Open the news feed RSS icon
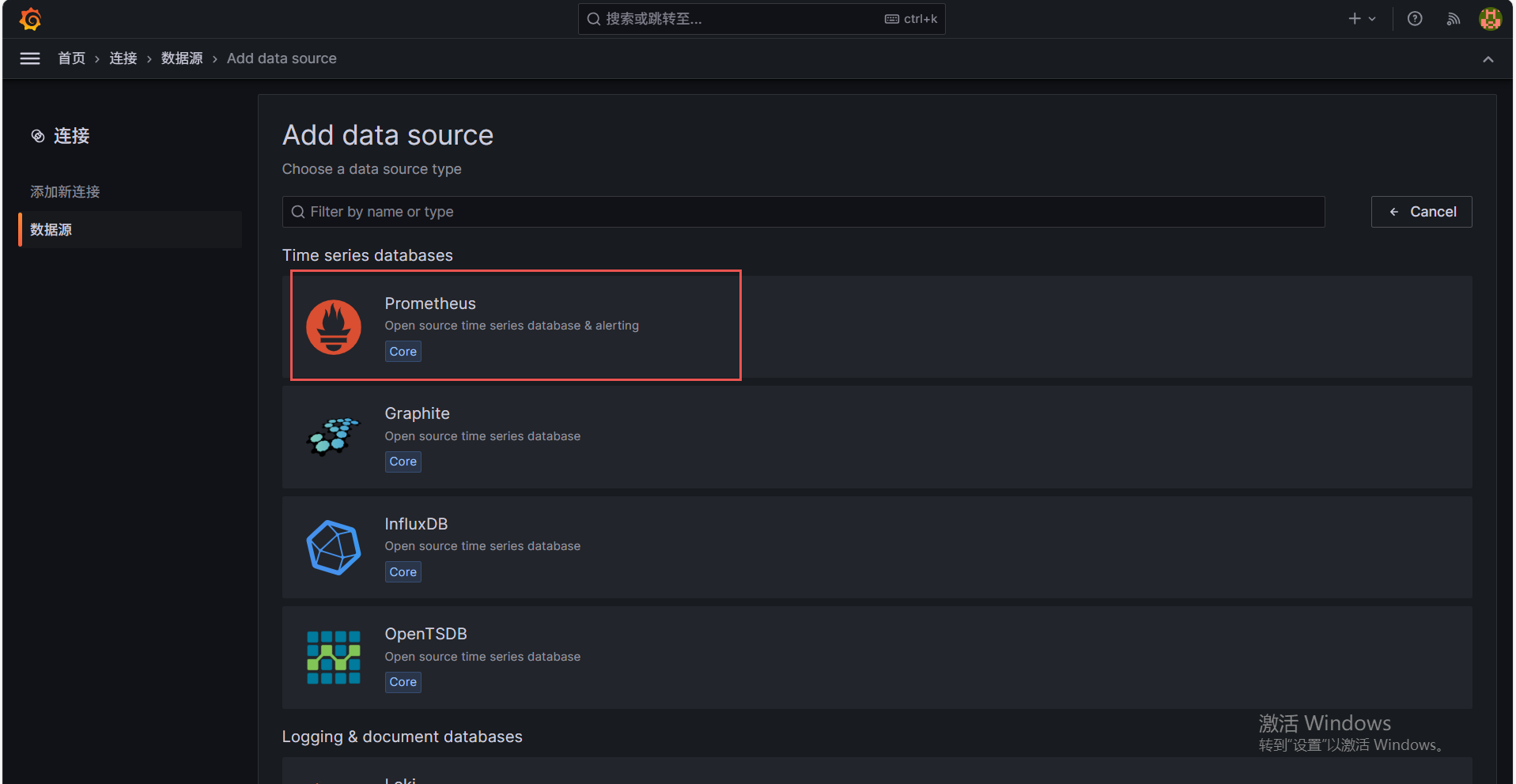 [x=1453, y=19]
